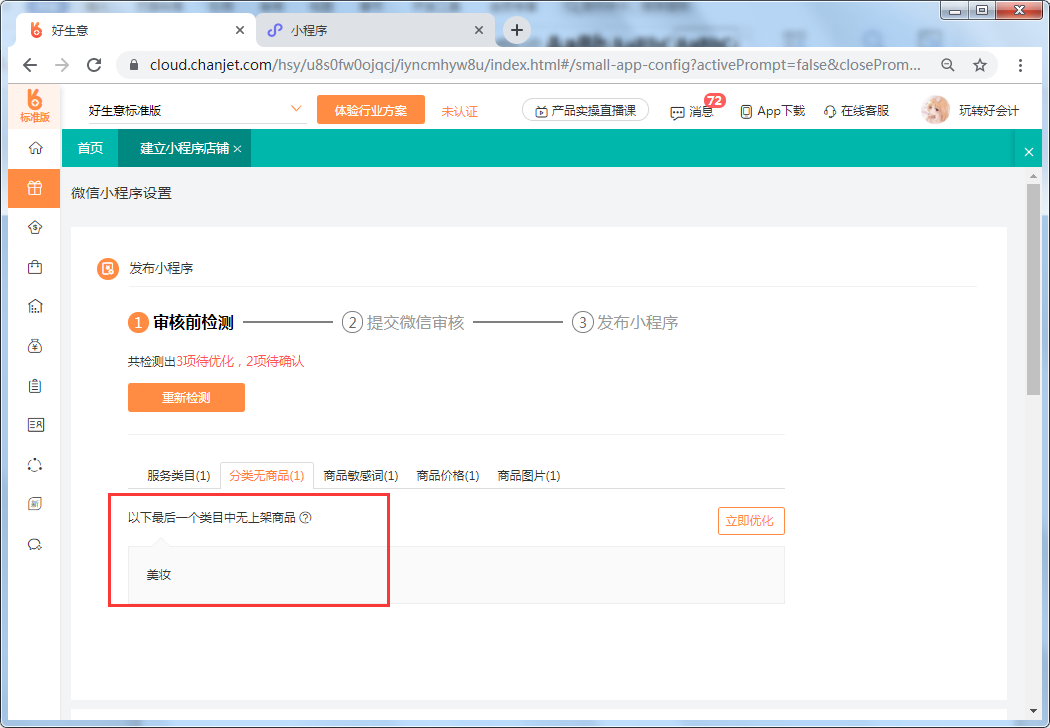The width and height of the screenshot is (1050, 728).
Task: Open the warehouse sidebar icon
Action: [35, 307]
